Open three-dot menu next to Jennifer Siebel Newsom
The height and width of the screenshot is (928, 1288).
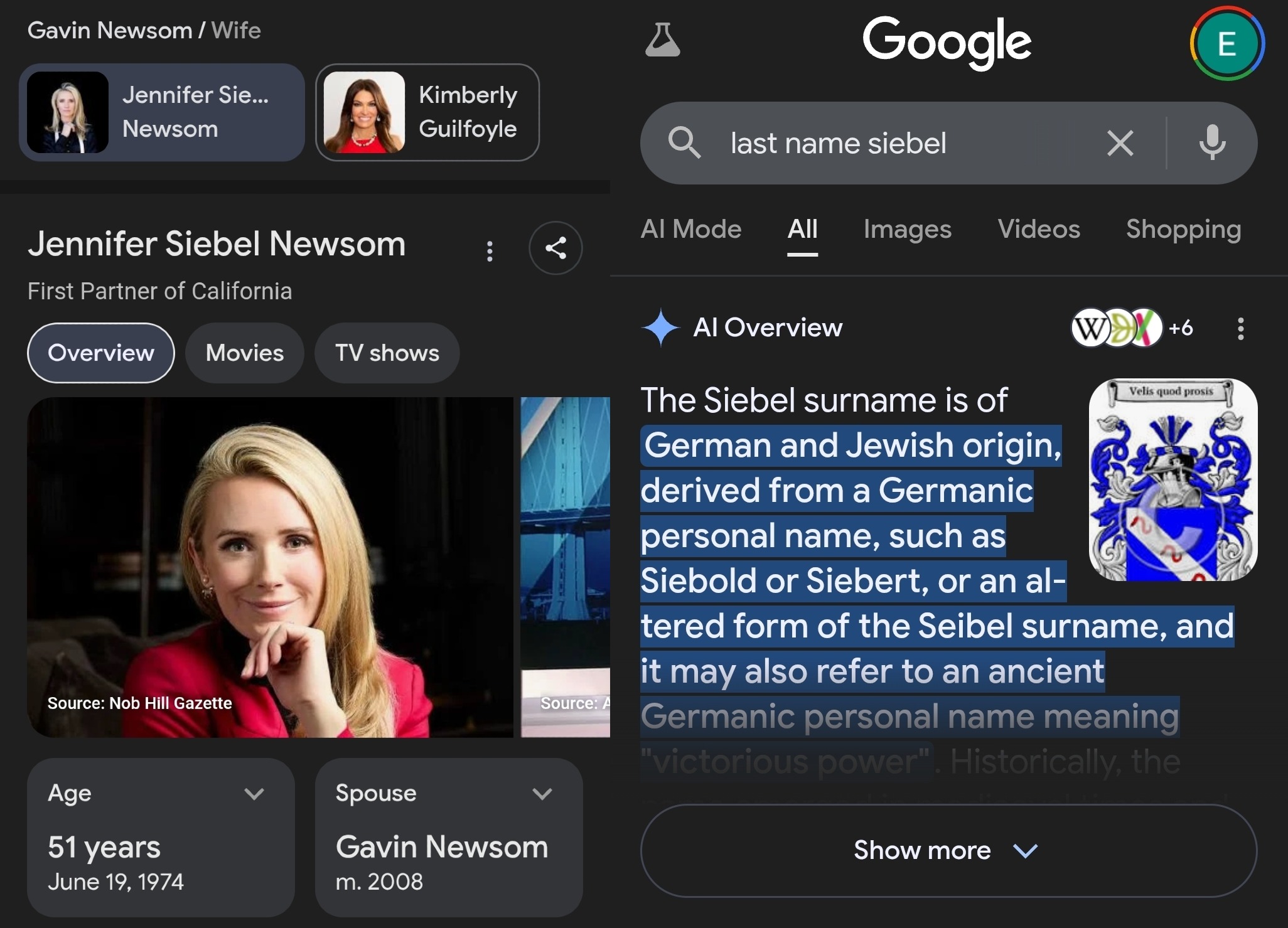tap(490, 251)
